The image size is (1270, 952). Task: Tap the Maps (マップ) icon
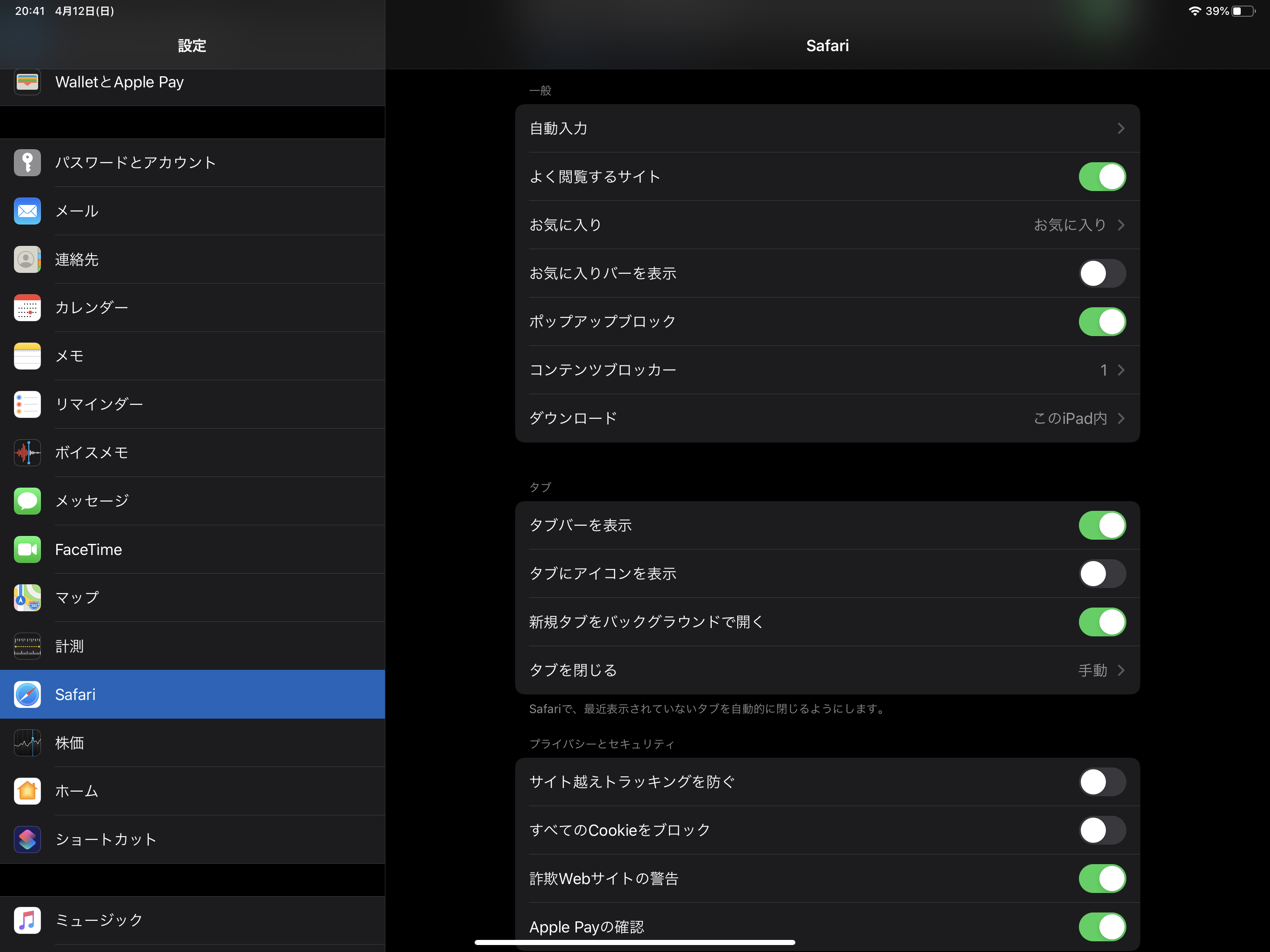point(27,598)
